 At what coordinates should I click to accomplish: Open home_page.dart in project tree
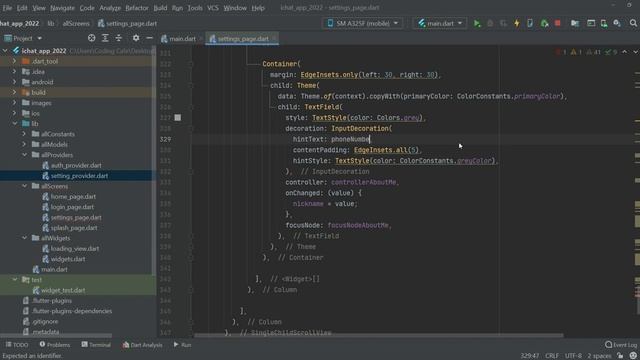point(73,197)
